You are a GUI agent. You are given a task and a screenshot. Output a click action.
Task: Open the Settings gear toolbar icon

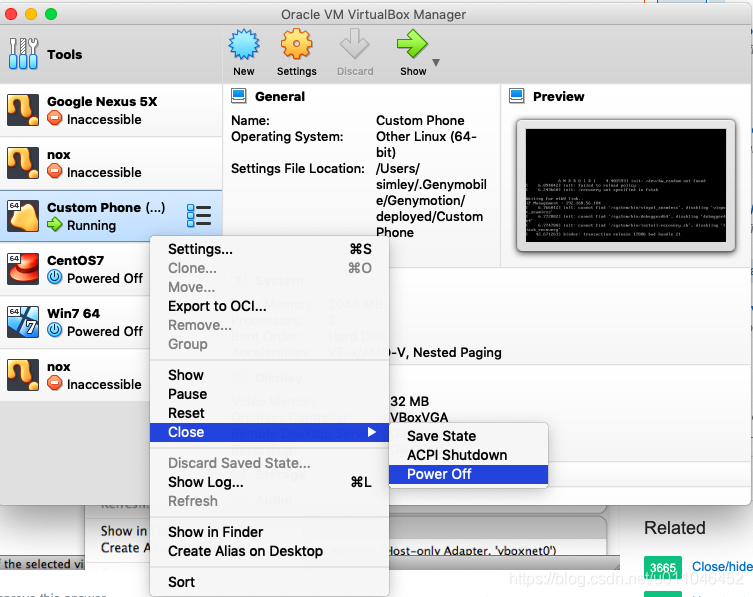click(296, 44)
